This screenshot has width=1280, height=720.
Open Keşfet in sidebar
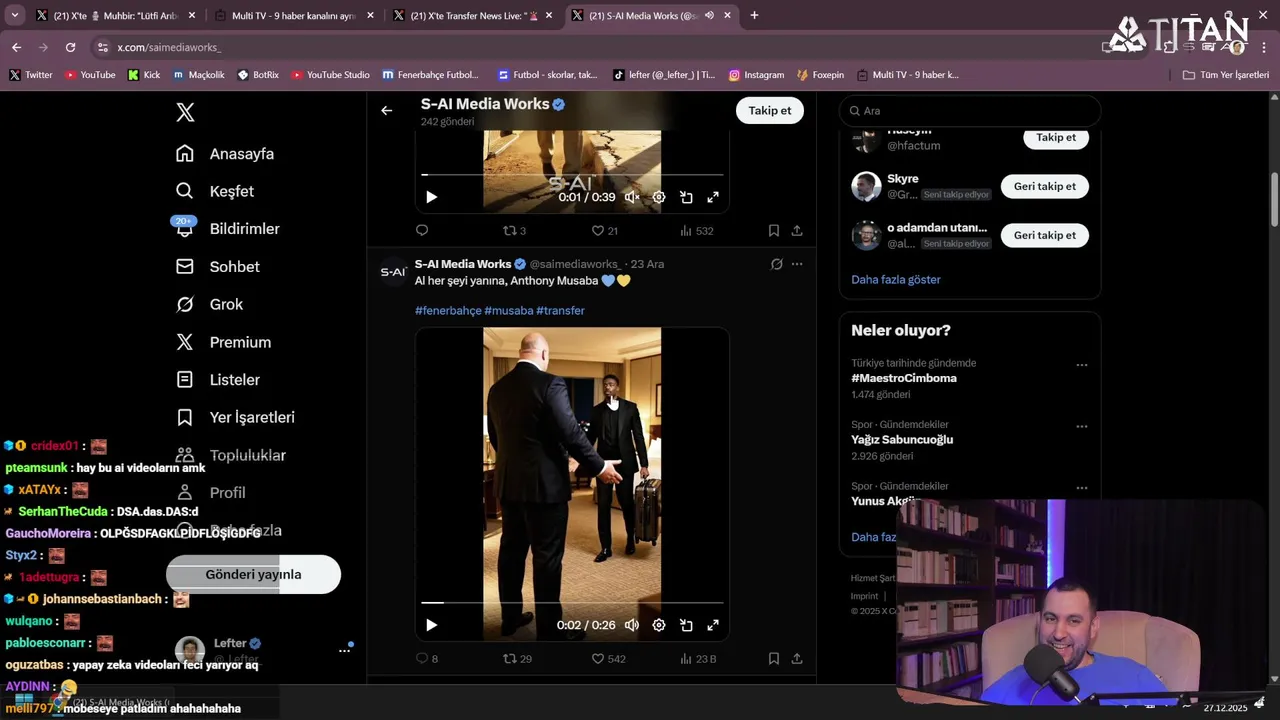pyautogui.click(x=215, y=191)
